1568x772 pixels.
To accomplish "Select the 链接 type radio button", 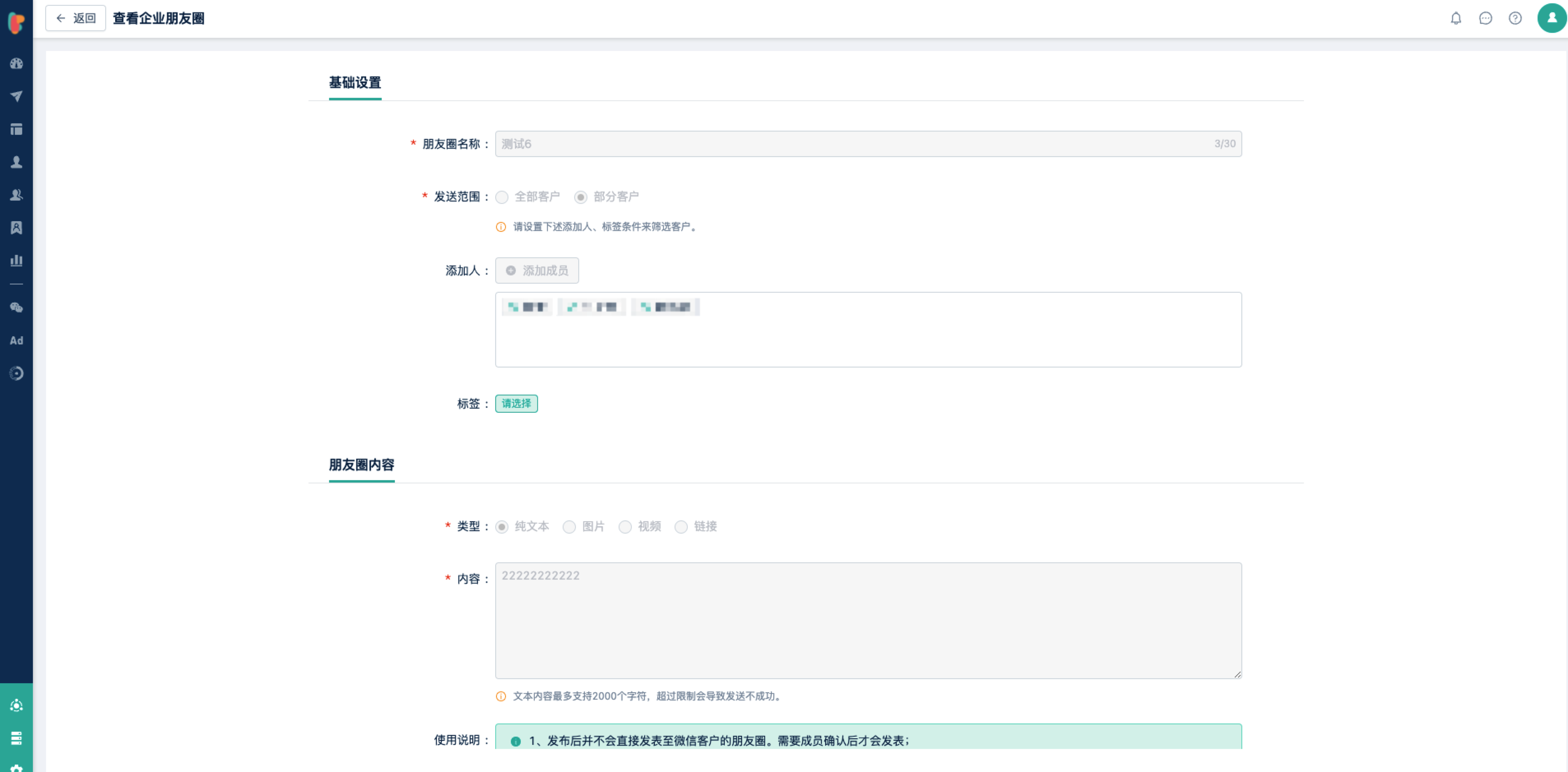I will pyautogui.click(x=681, y=527).
